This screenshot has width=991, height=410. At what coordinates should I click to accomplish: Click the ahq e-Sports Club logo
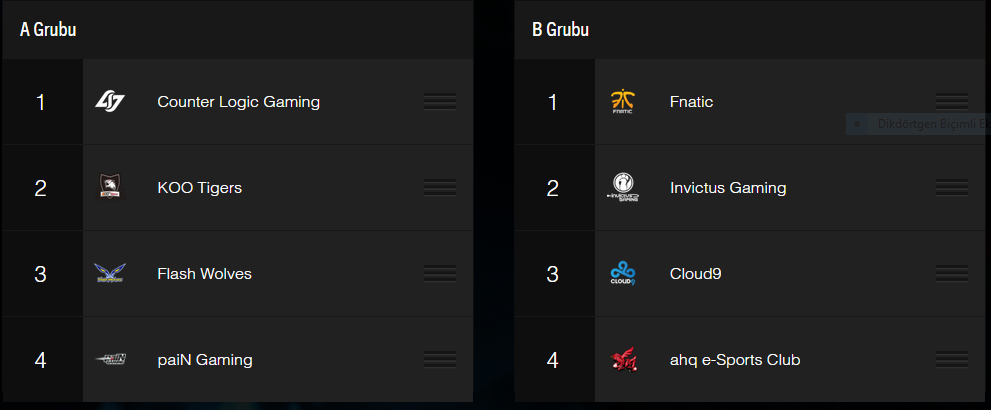[623, 359]
